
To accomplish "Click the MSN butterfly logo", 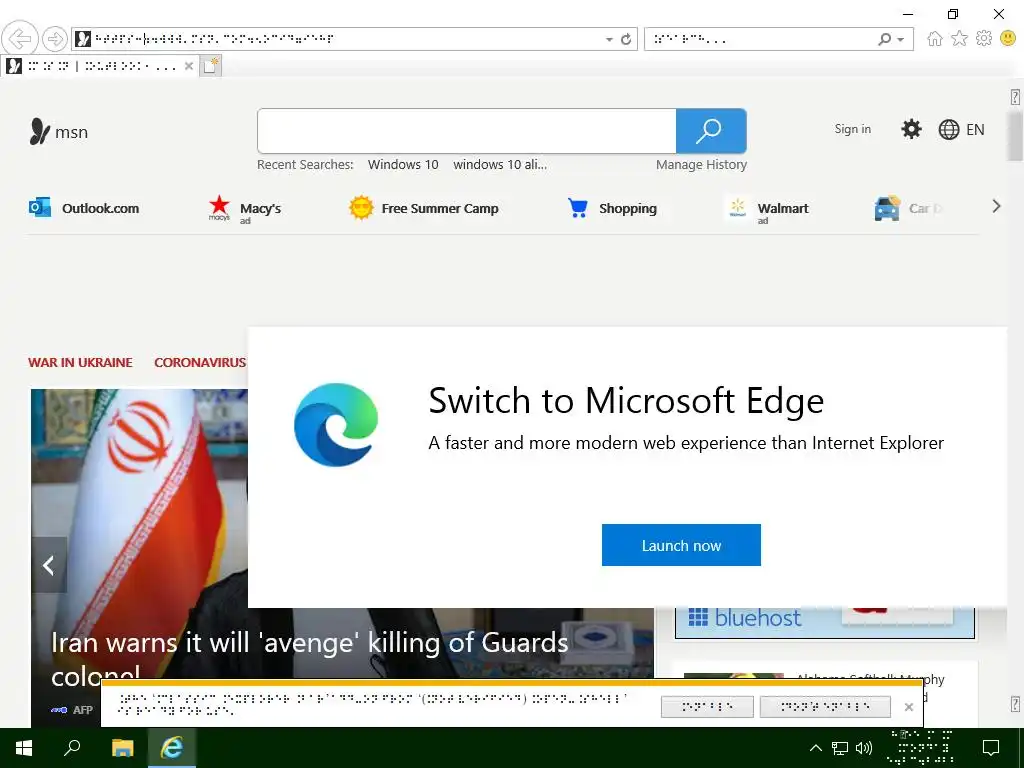I will [39, 131].
